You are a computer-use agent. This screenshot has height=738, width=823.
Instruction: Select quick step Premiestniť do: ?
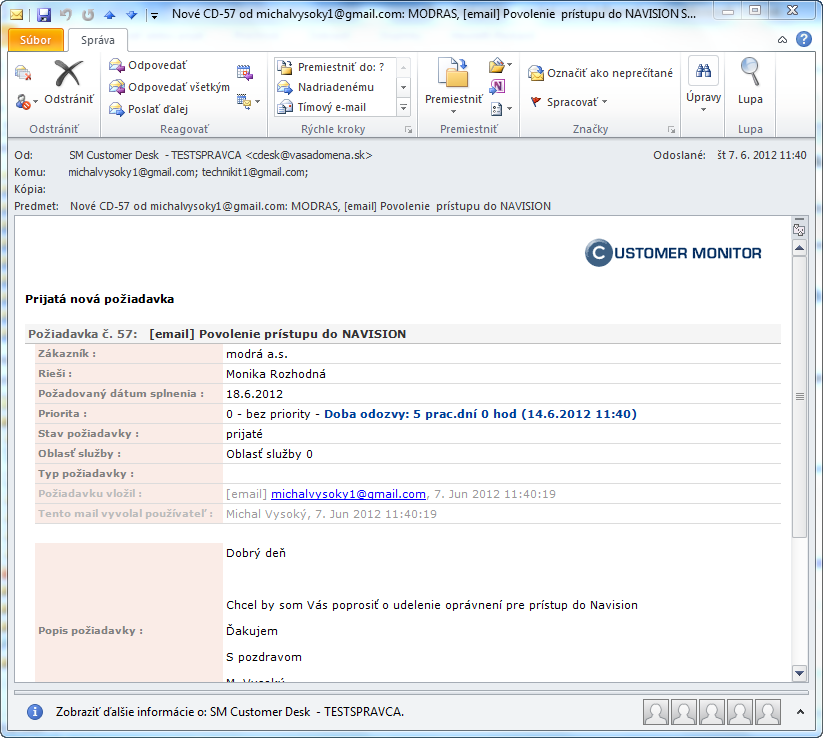(335, 67)
